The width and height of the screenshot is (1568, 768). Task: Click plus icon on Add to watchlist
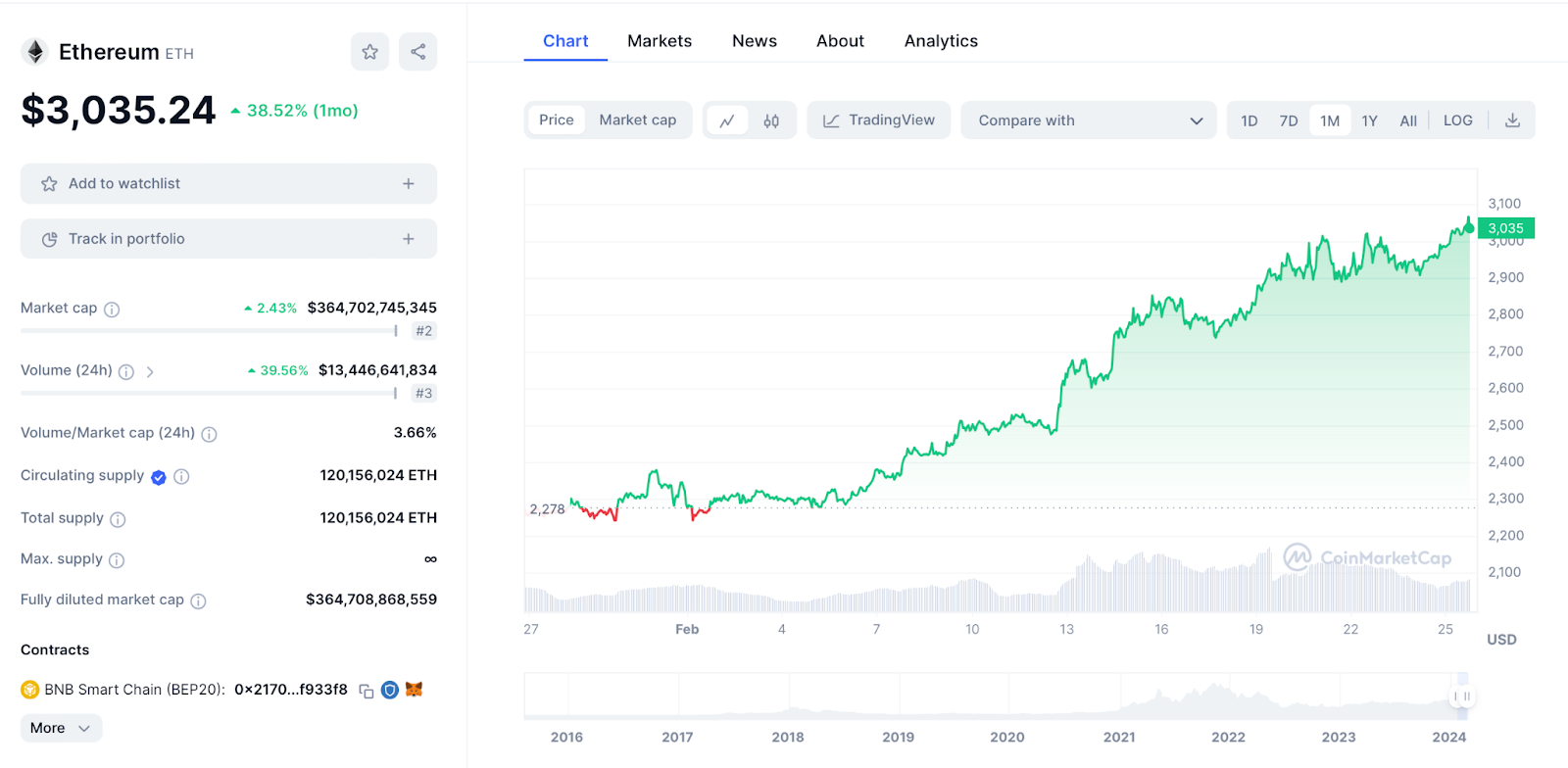[409, 184]
